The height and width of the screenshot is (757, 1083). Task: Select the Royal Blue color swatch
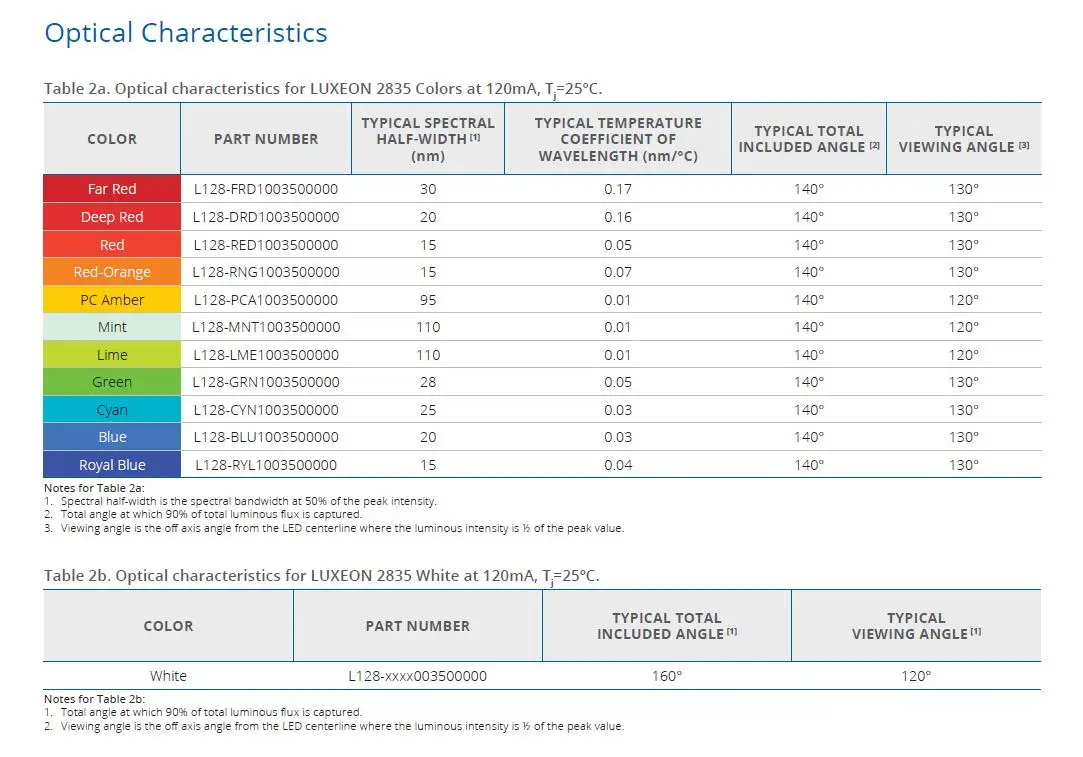(112, 465)
